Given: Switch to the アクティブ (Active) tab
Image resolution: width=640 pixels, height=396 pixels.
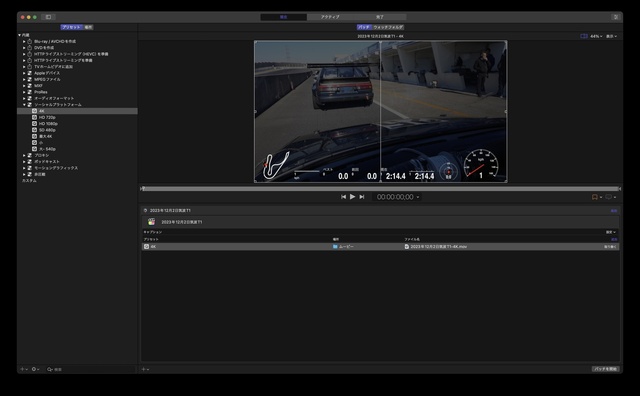Looking at the screenshot, I should coord(330,17).
